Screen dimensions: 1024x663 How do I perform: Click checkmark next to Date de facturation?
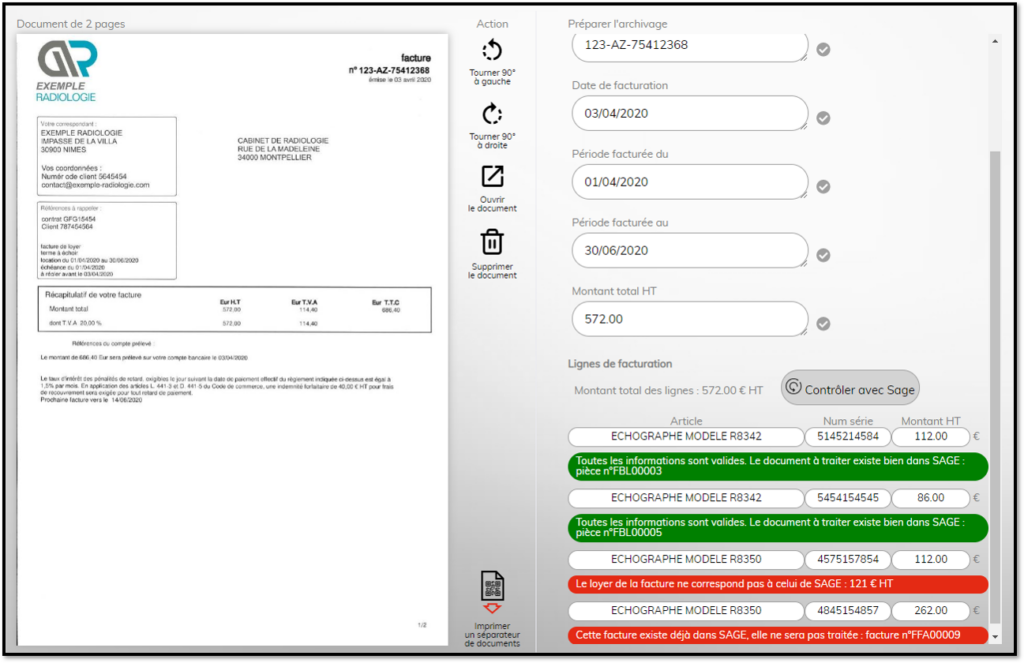point(823,117)
